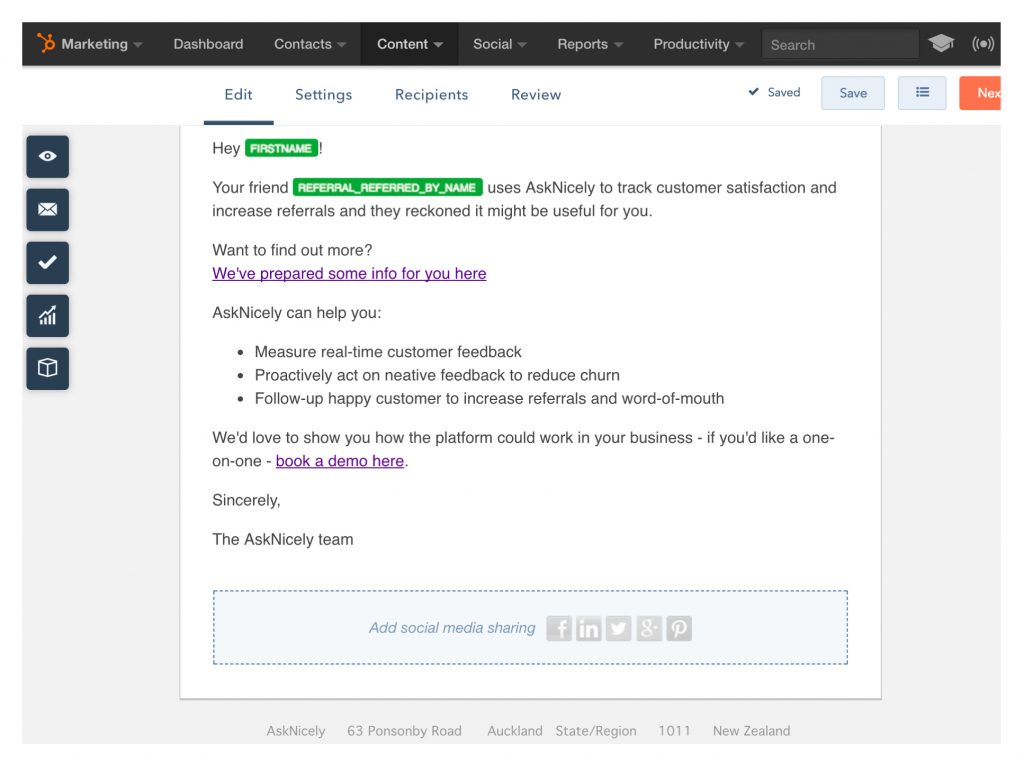
Task: Click the 'book a demo here' link
Action: [x=340, y=461]
